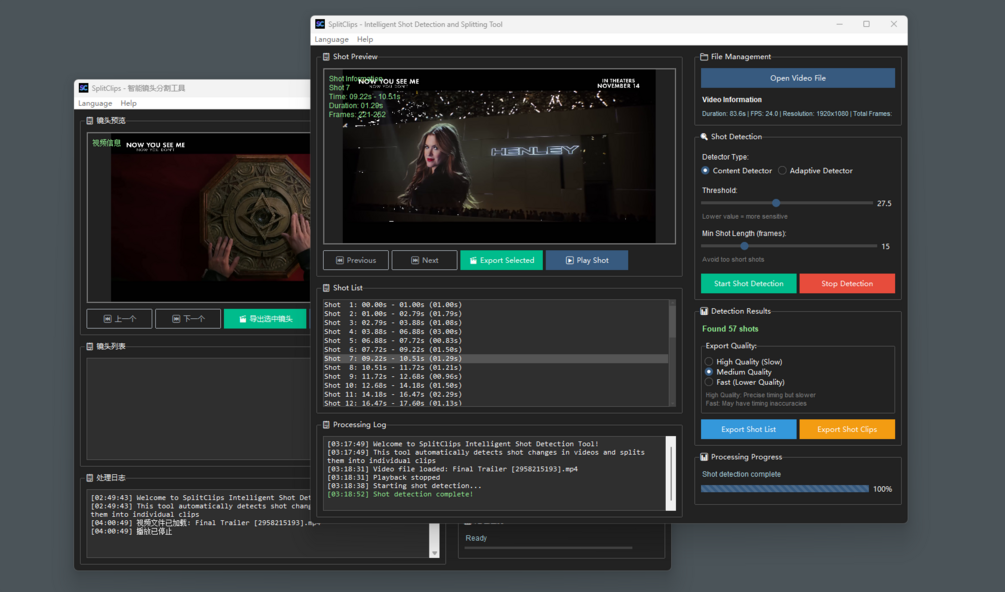Click the Export Shot List button
Viewport: 1005px width, 592px height.
click(749, 429)
